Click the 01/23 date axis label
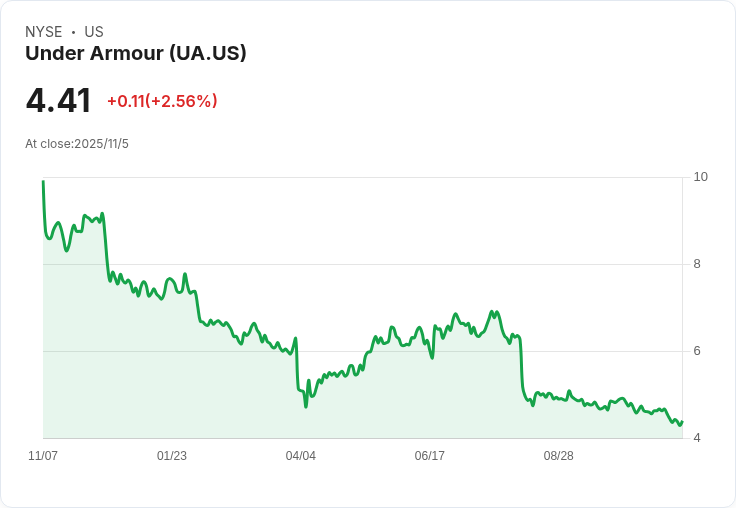 point(172,456)
